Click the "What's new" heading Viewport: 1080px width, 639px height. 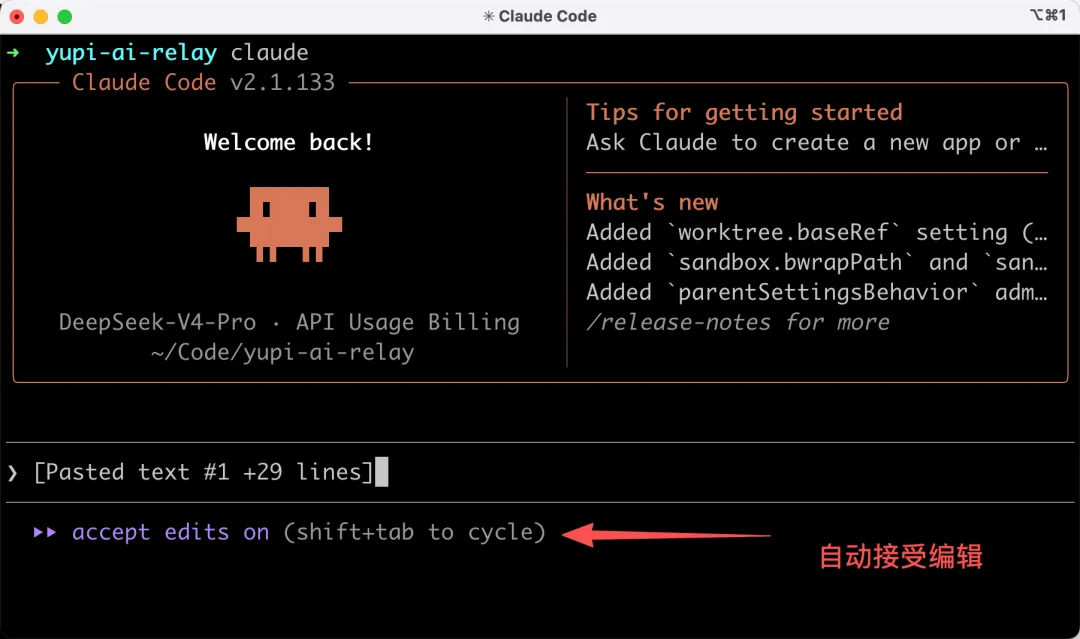(x=652, y=202)
